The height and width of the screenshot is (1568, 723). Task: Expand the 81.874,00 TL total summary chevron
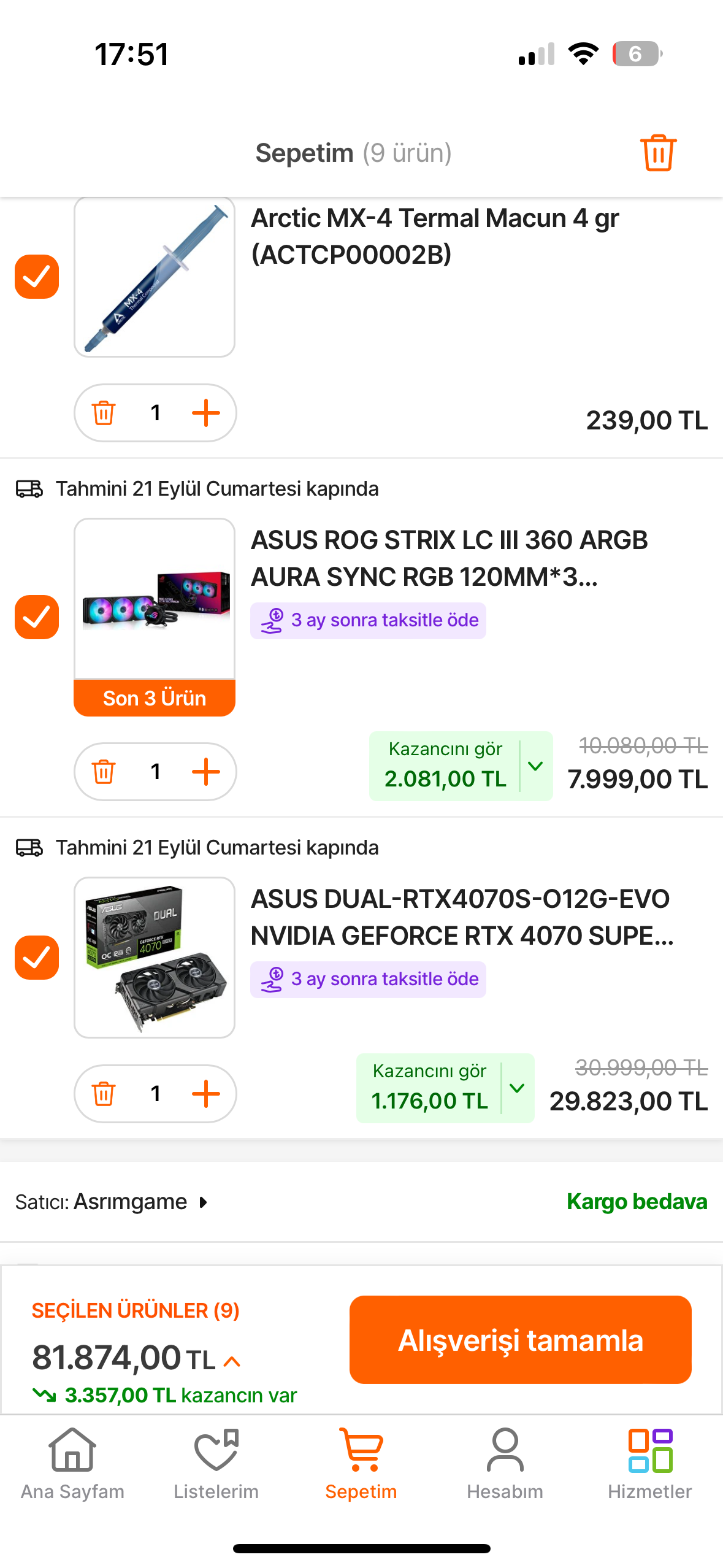tap(232, 1362)
